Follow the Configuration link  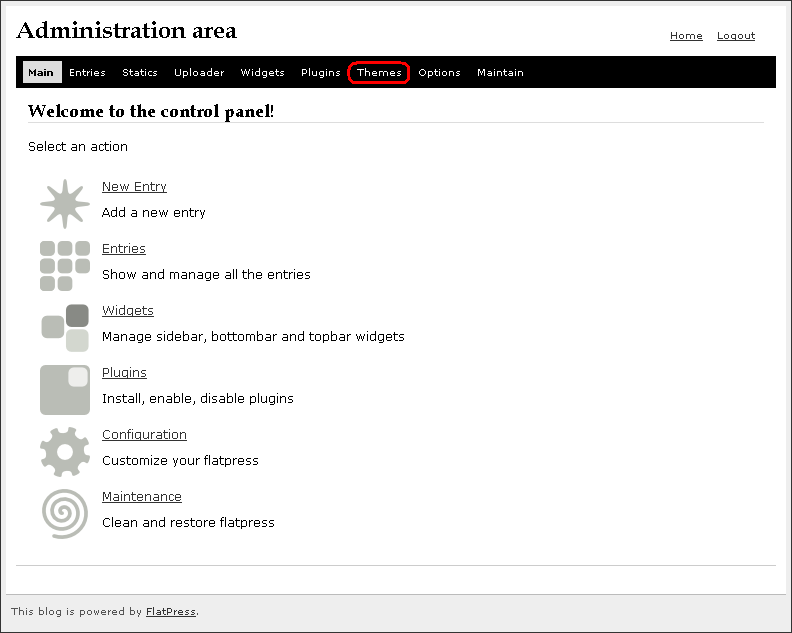[x=144, y=435]
